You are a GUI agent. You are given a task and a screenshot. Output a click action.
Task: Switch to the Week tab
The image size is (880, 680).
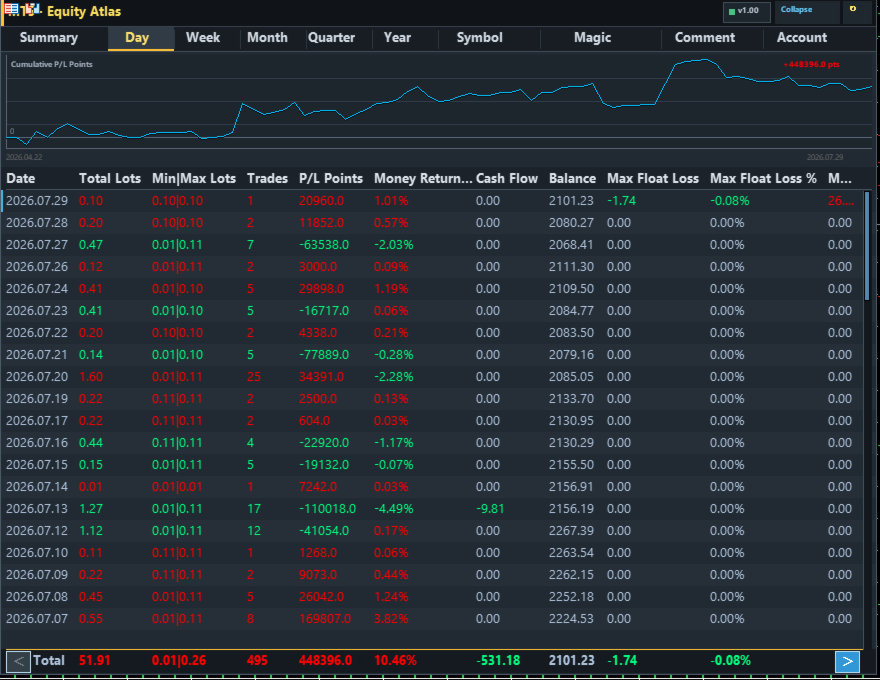coord(203,38)
